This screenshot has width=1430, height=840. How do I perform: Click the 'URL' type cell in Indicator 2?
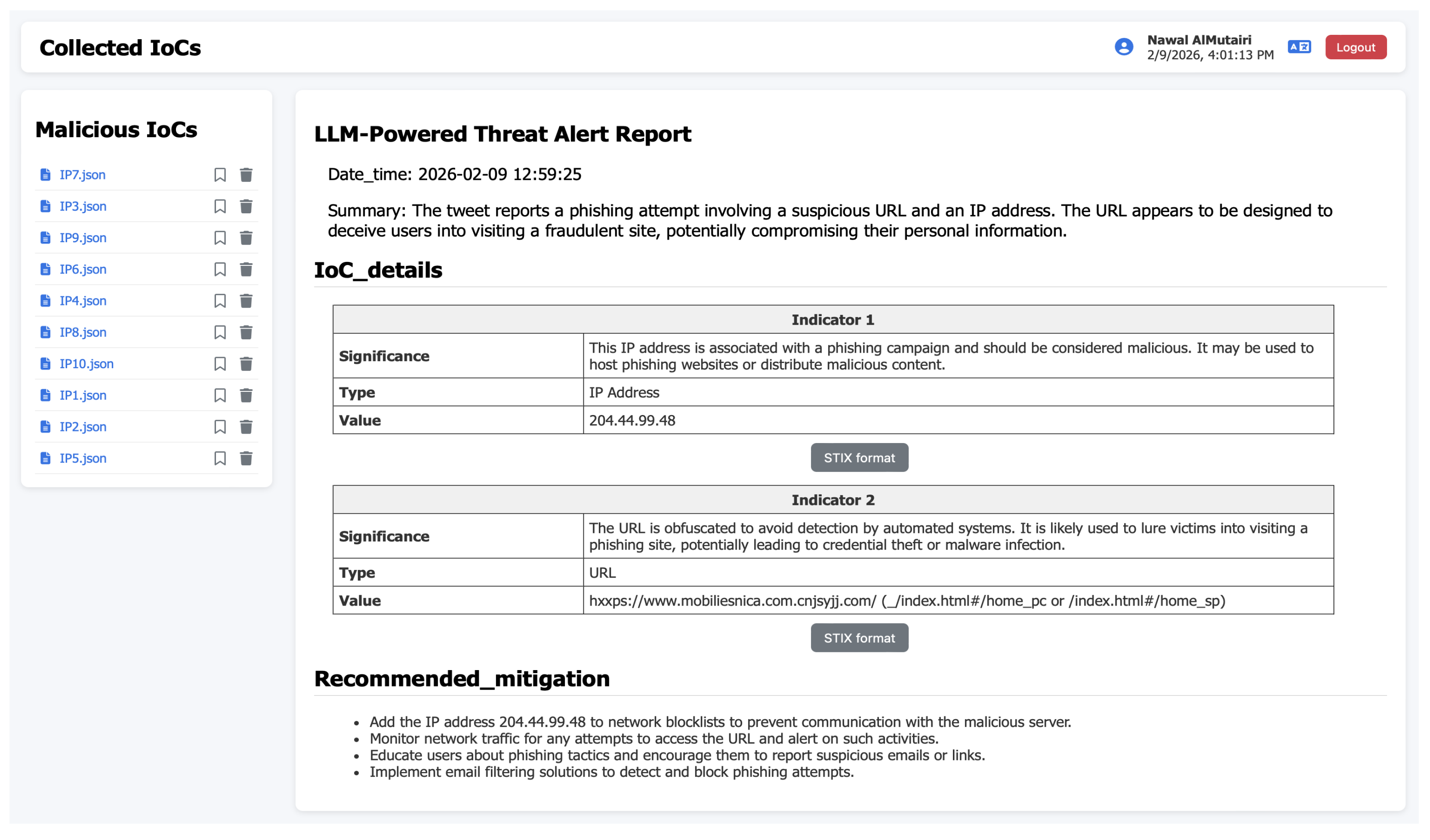tap(958, 573)
